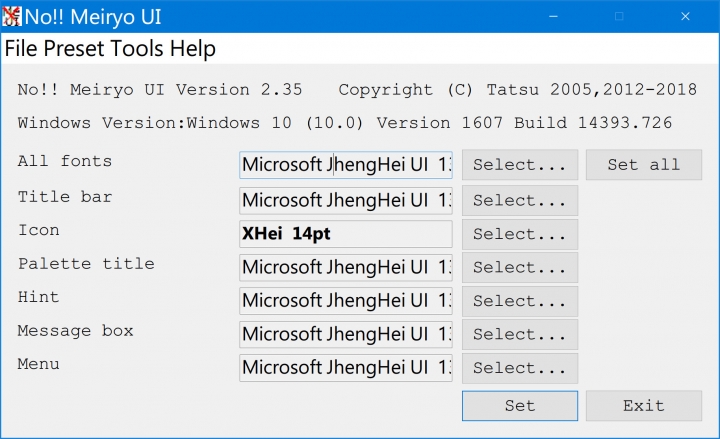The image size is (720, 439).
Task: Click the Exit button
Action: coord(644,406)
